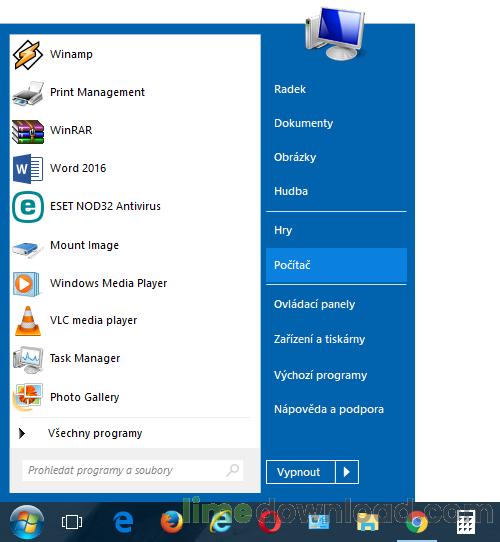Screen dimensions: 500x542
Task: Click the computer picture atop the Start menu
Action: point(335,34)
